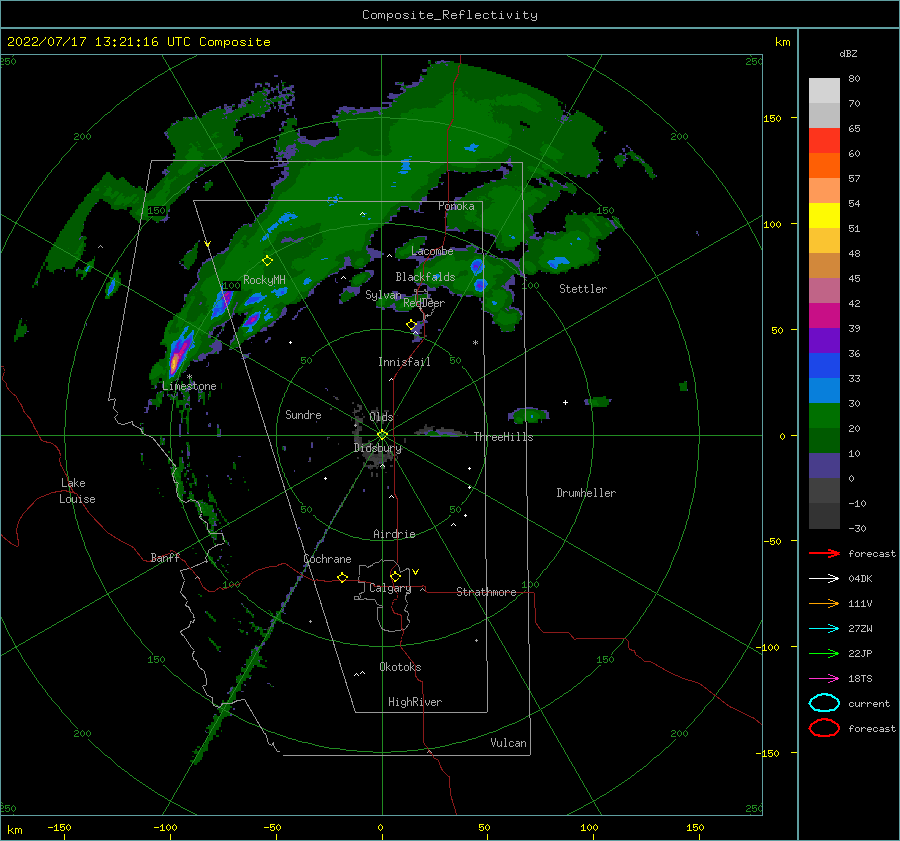Click the yellow diamond marker above RockyMH
Screen dimensions: 900x841
coord(267,261)
